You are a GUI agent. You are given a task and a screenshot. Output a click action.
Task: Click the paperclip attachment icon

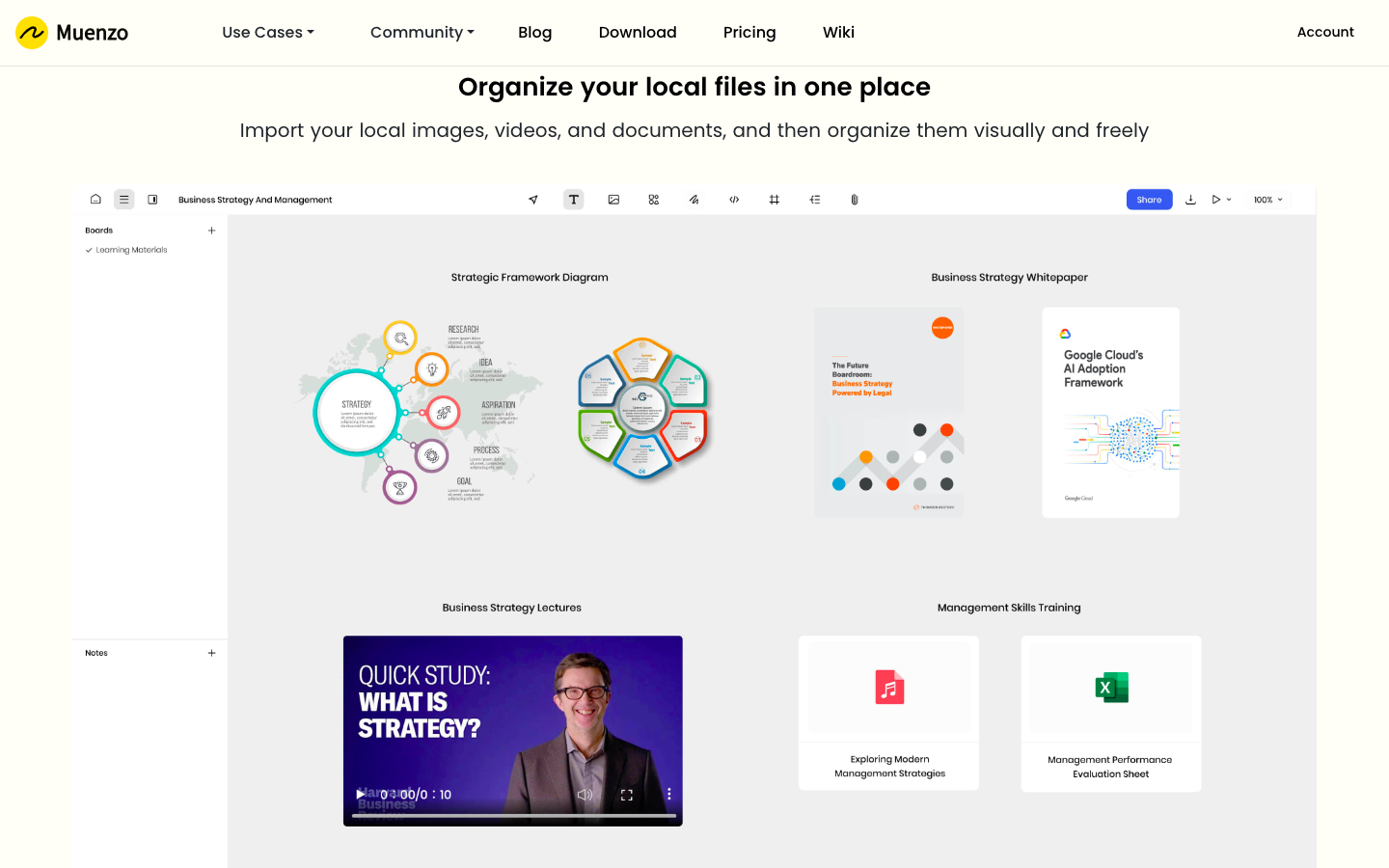pyautogui.click(x=855, y=200)
